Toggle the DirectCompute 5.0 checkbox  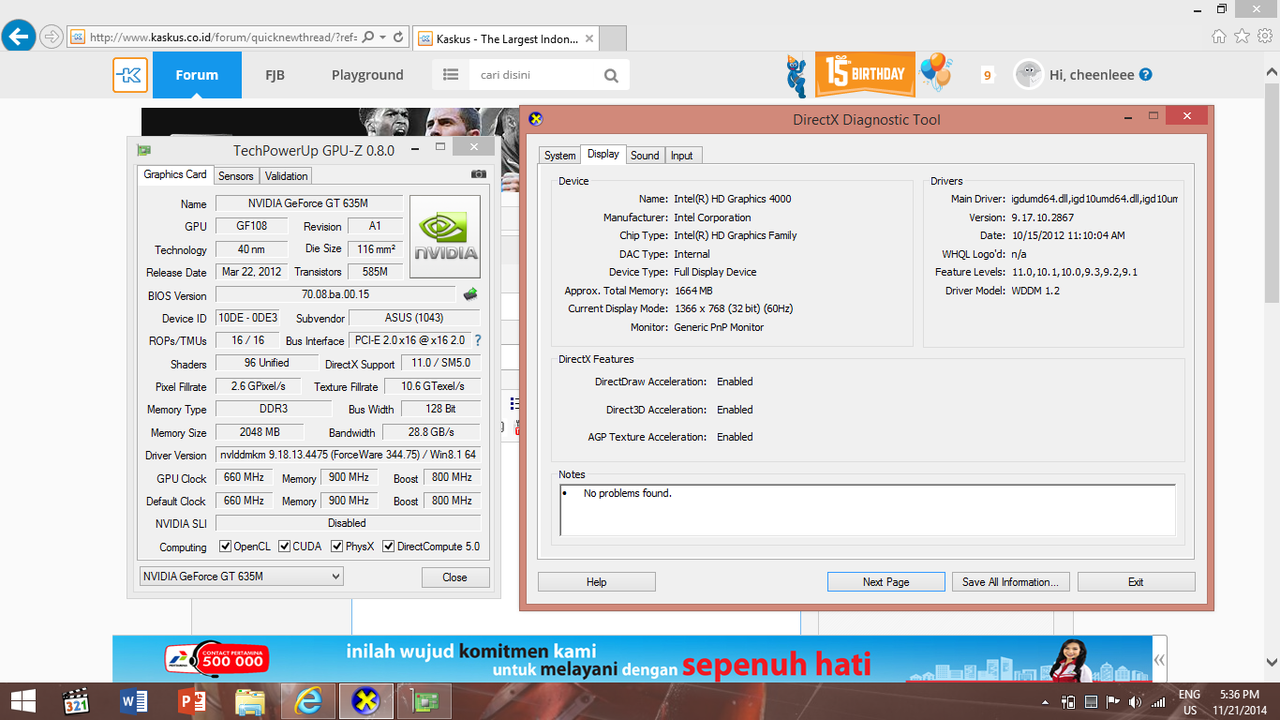point(388,547)
